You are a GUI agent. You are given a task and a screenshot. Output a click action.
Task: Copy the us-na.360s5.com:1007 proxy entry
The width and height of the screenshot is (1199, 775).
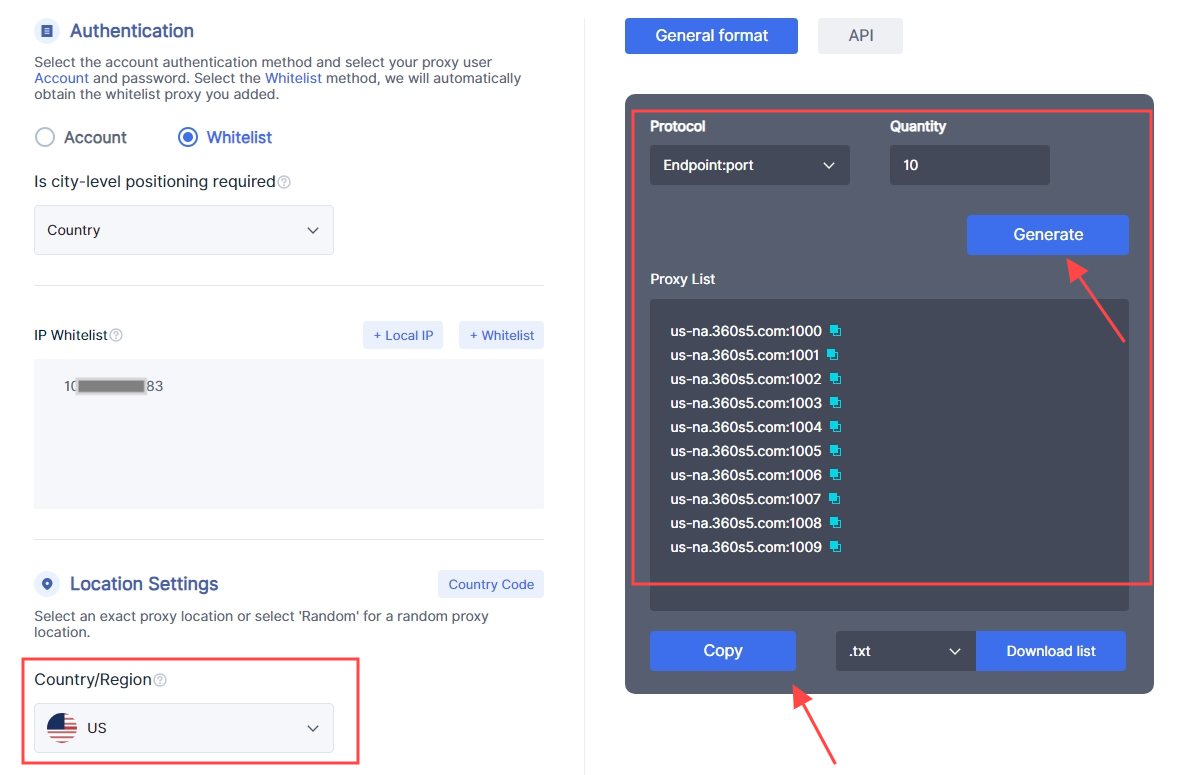(835, 499)
